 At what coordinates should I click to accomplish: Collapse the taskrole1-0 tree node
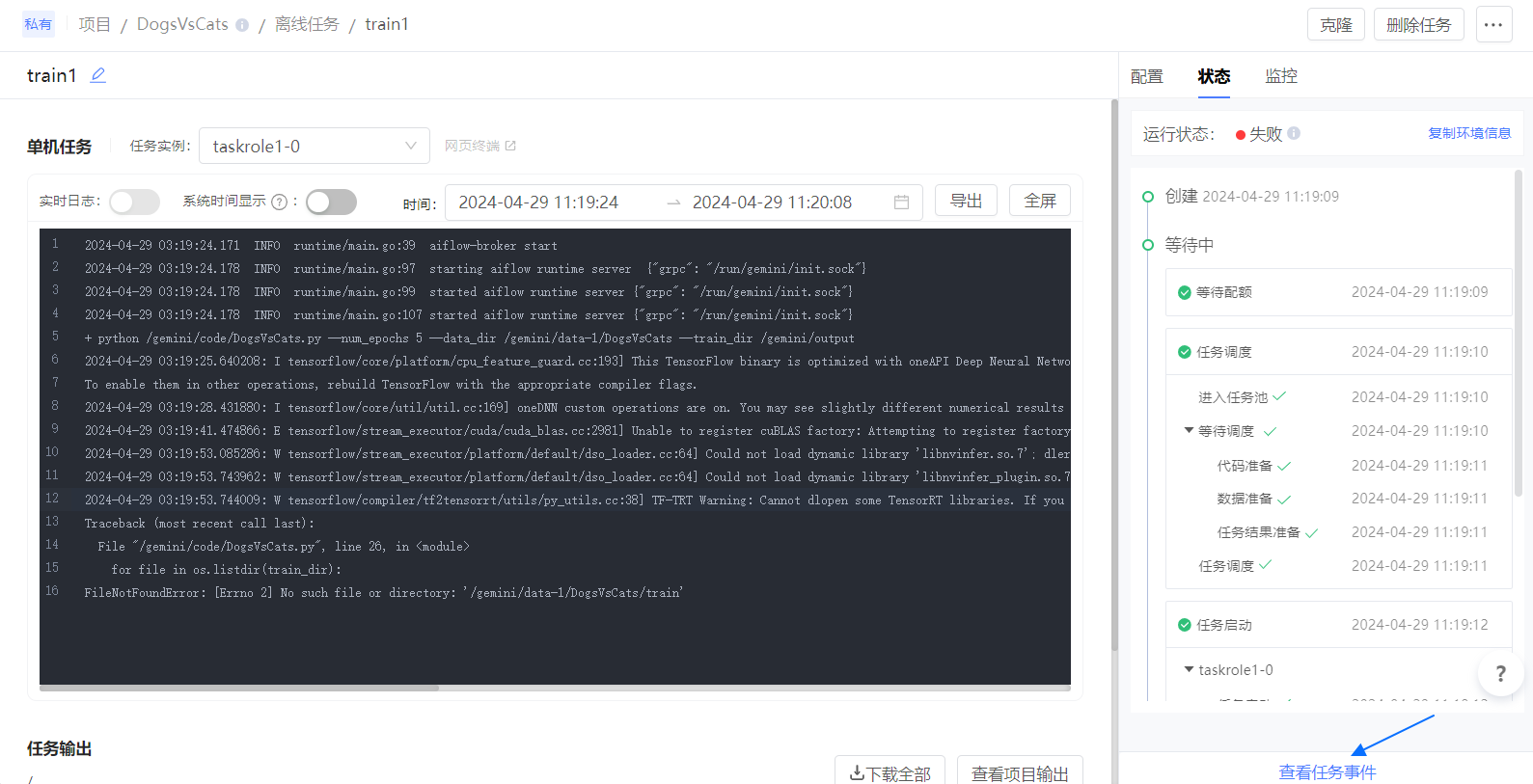pos(1189,669)
